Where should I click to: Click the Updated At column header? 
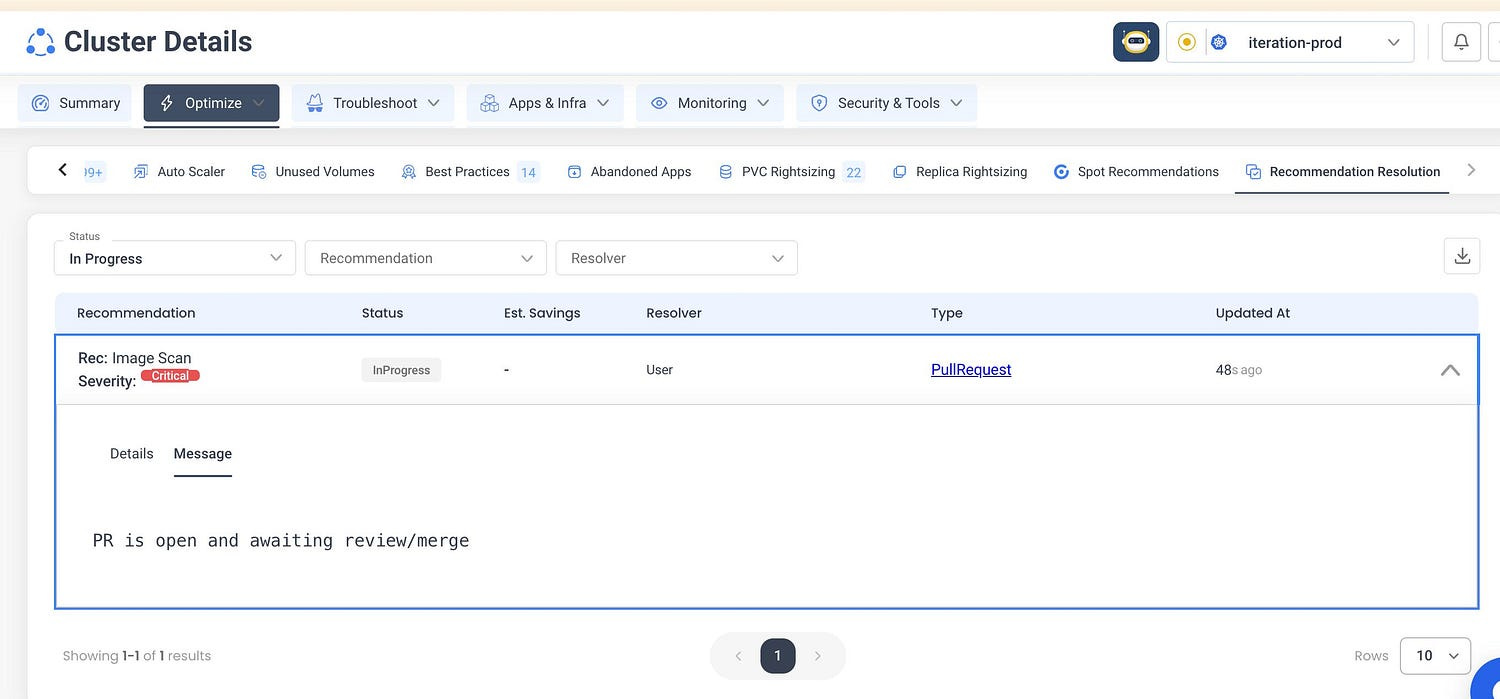tap(1253, 313)
